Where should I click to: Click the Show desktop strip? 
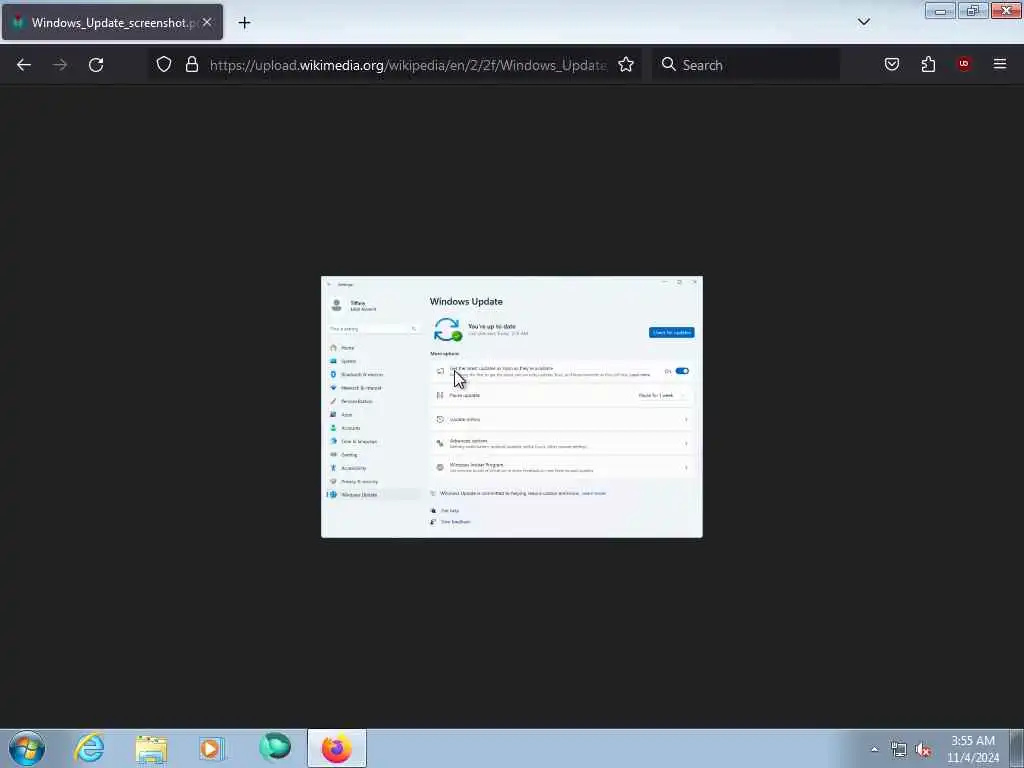pyautogui.click(x=1017, y=748)
